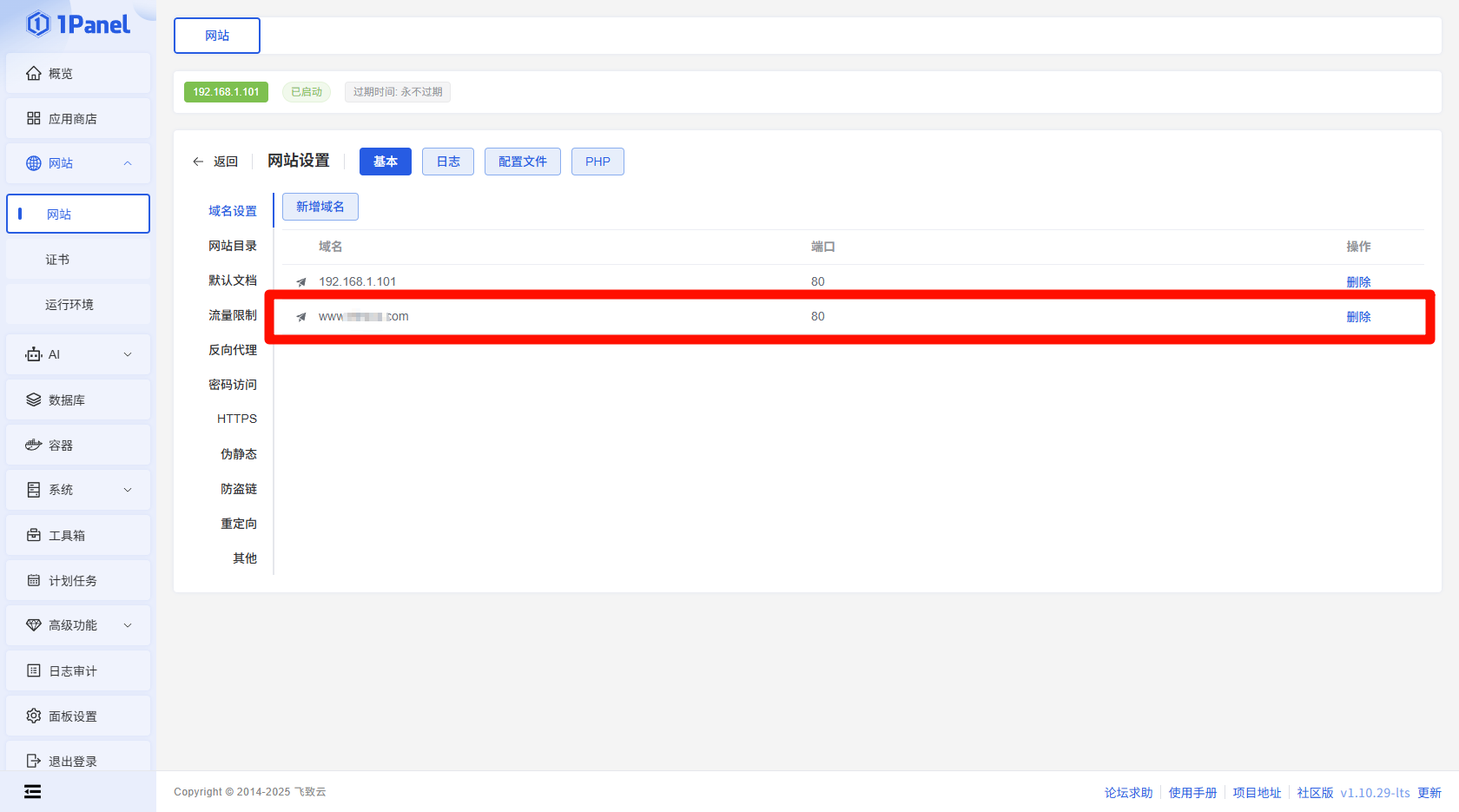Expand the AI sidebar group chevron

(x=128, y=354)
